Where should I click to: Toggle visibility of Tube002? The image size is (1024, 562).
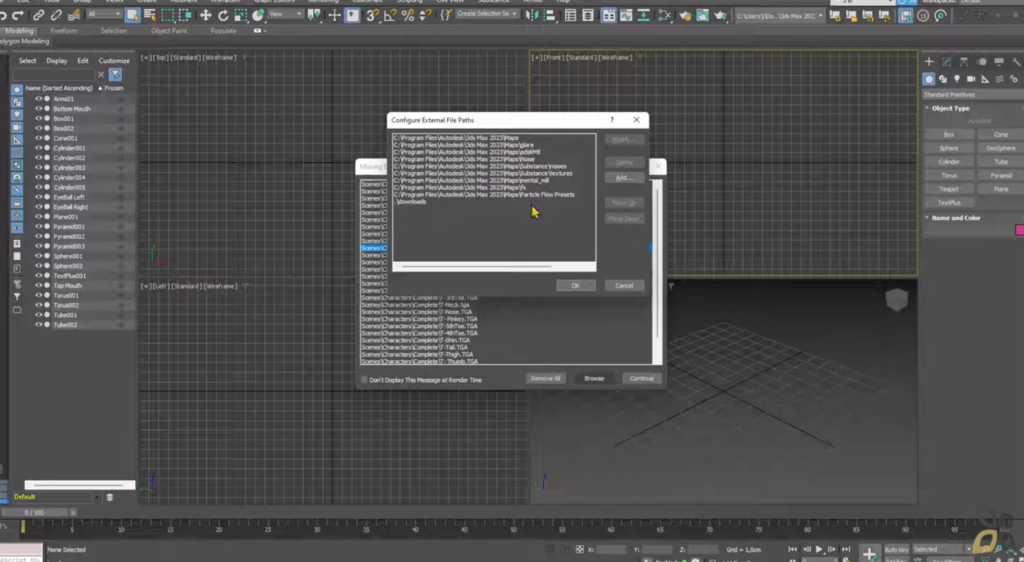[x=38, y=324]
